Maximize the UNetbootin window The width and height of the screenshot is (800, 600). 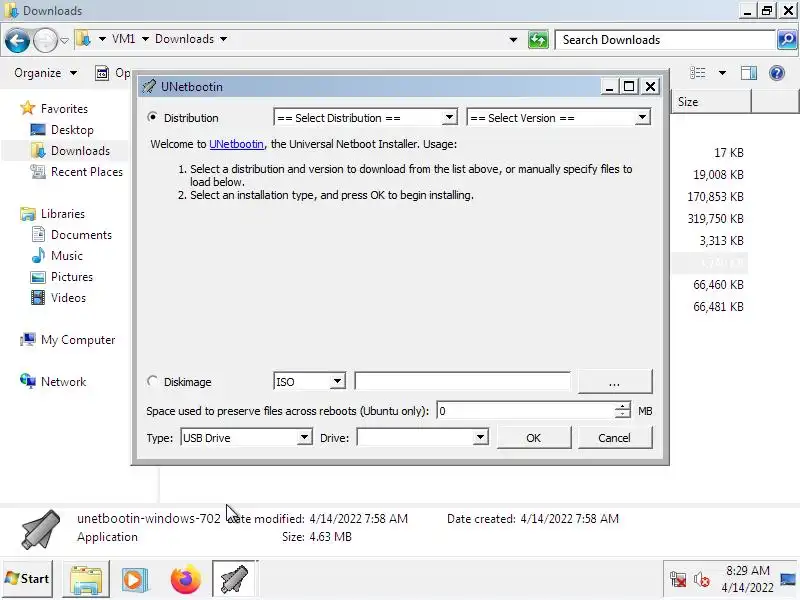pyautogui.click(x=629, y=87)
